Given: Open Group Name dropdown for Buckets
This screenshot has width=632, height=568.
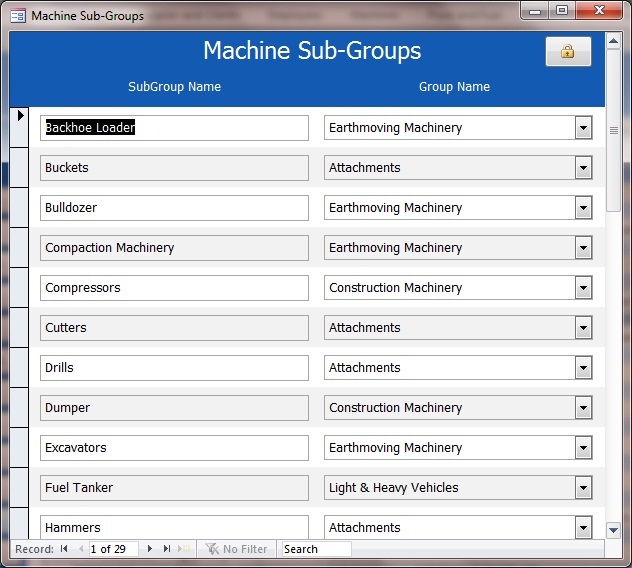Looking at the screenshot, I should coord(583,168).
